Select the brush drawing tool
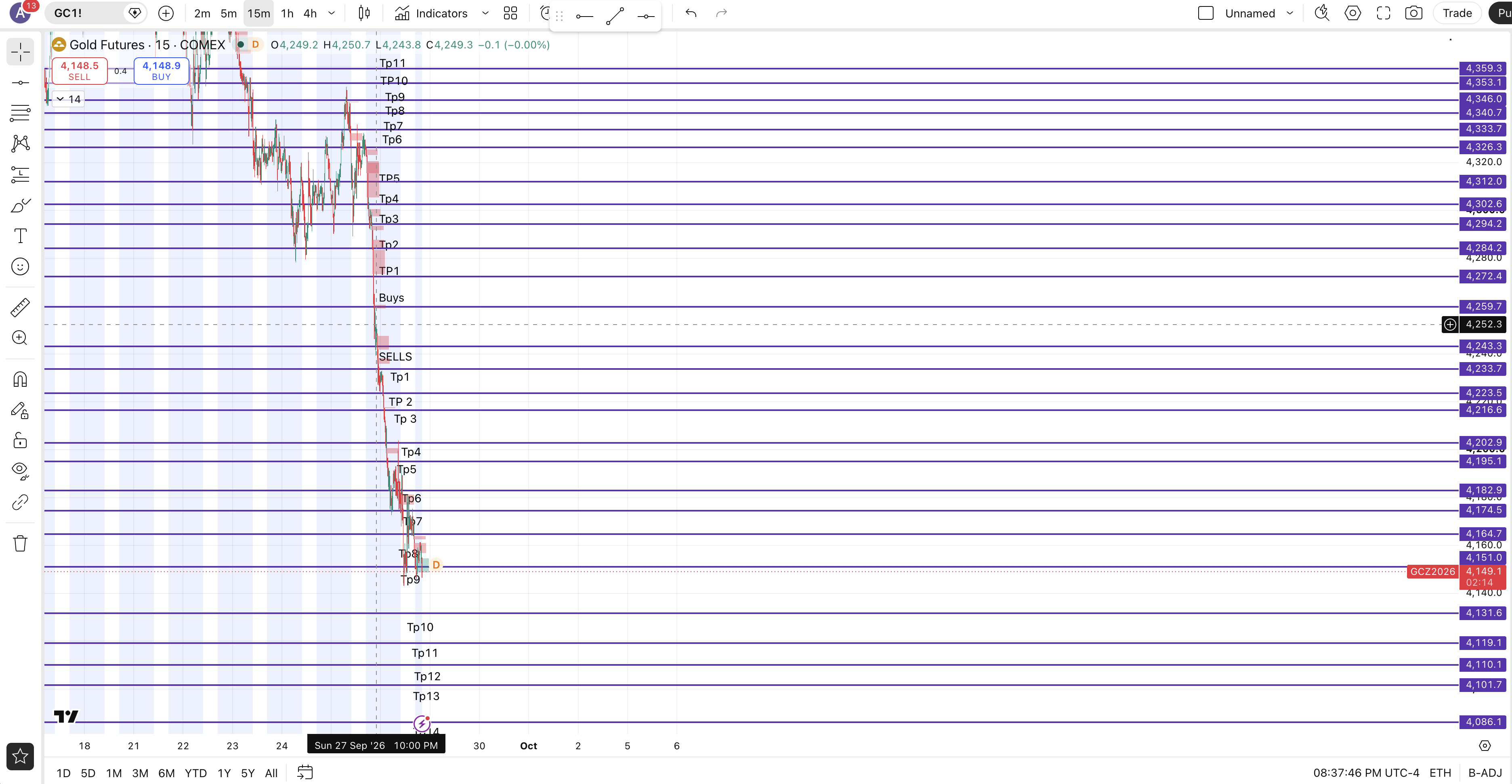The width and height of the screenshot is (1512, 784). click(20, 205)
